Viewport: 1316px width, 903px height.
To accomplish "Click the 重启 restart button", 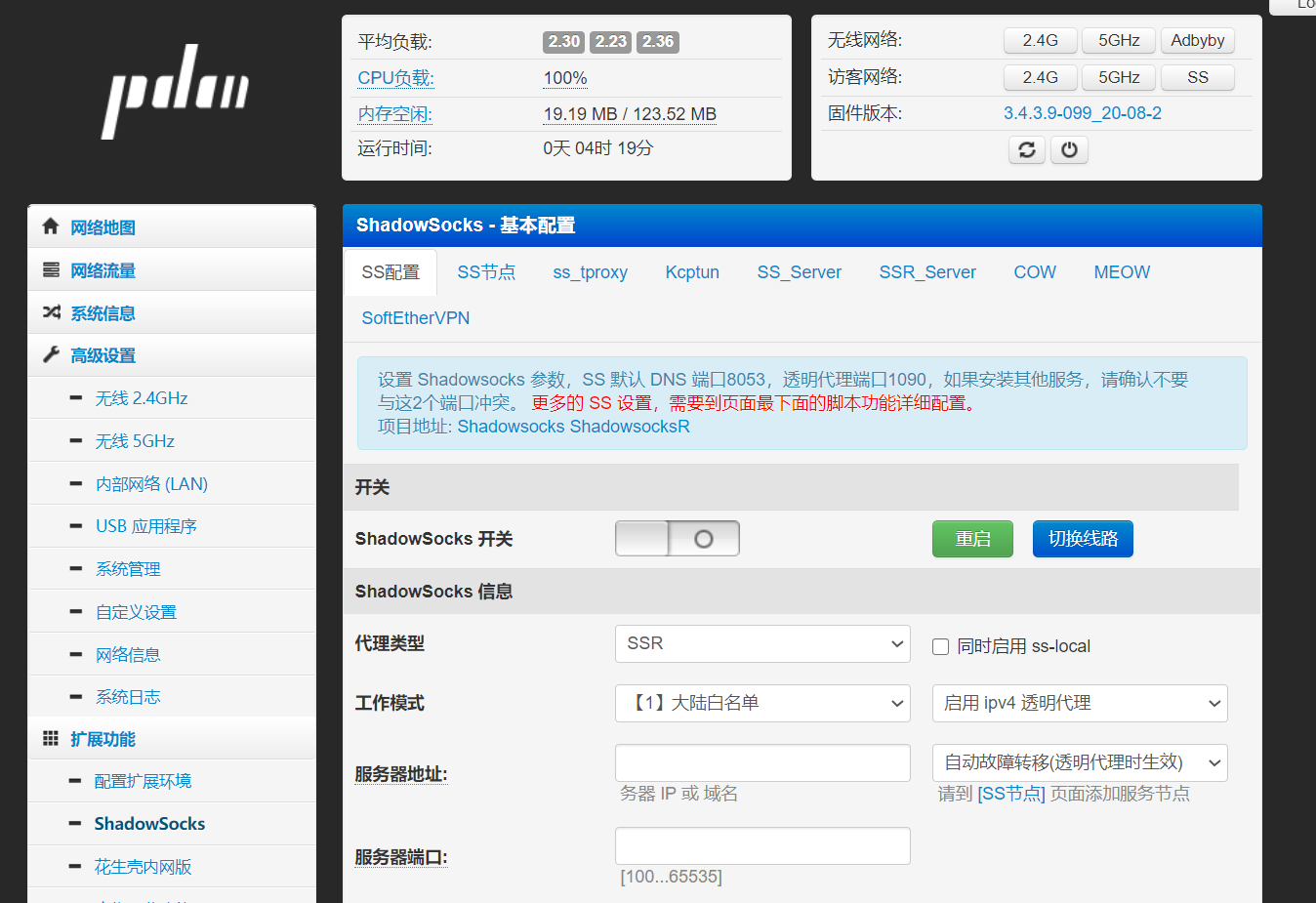I will [972, 538].
